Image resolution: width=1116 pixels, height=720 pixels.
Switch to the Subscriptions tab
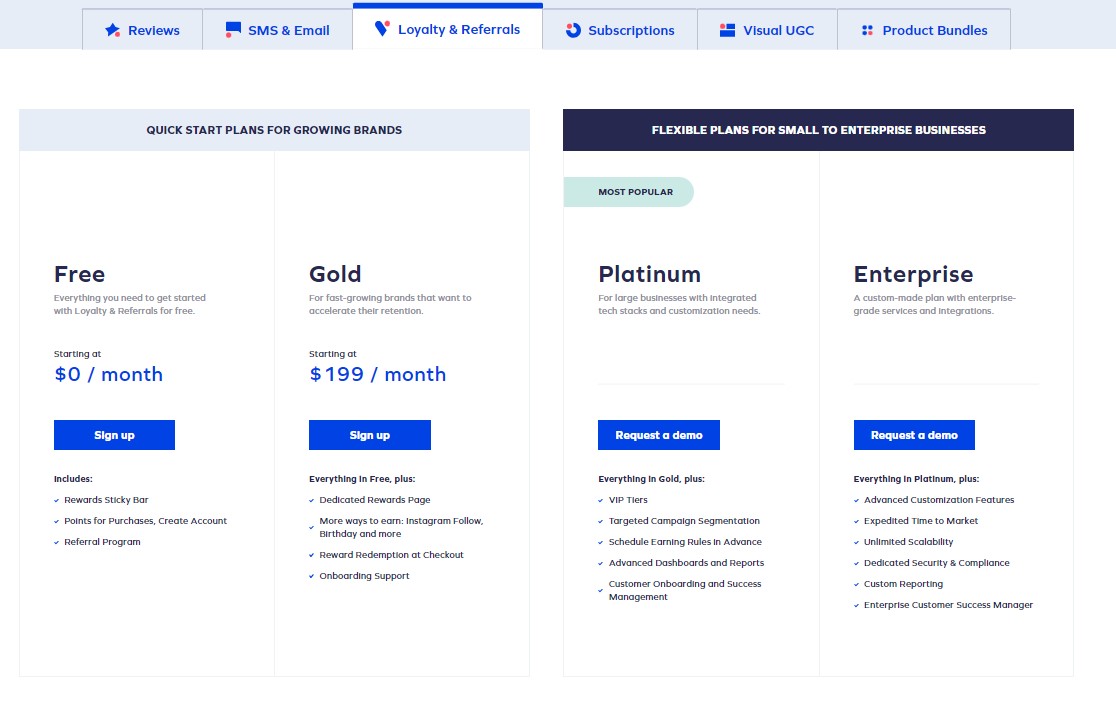click(619, 29)
